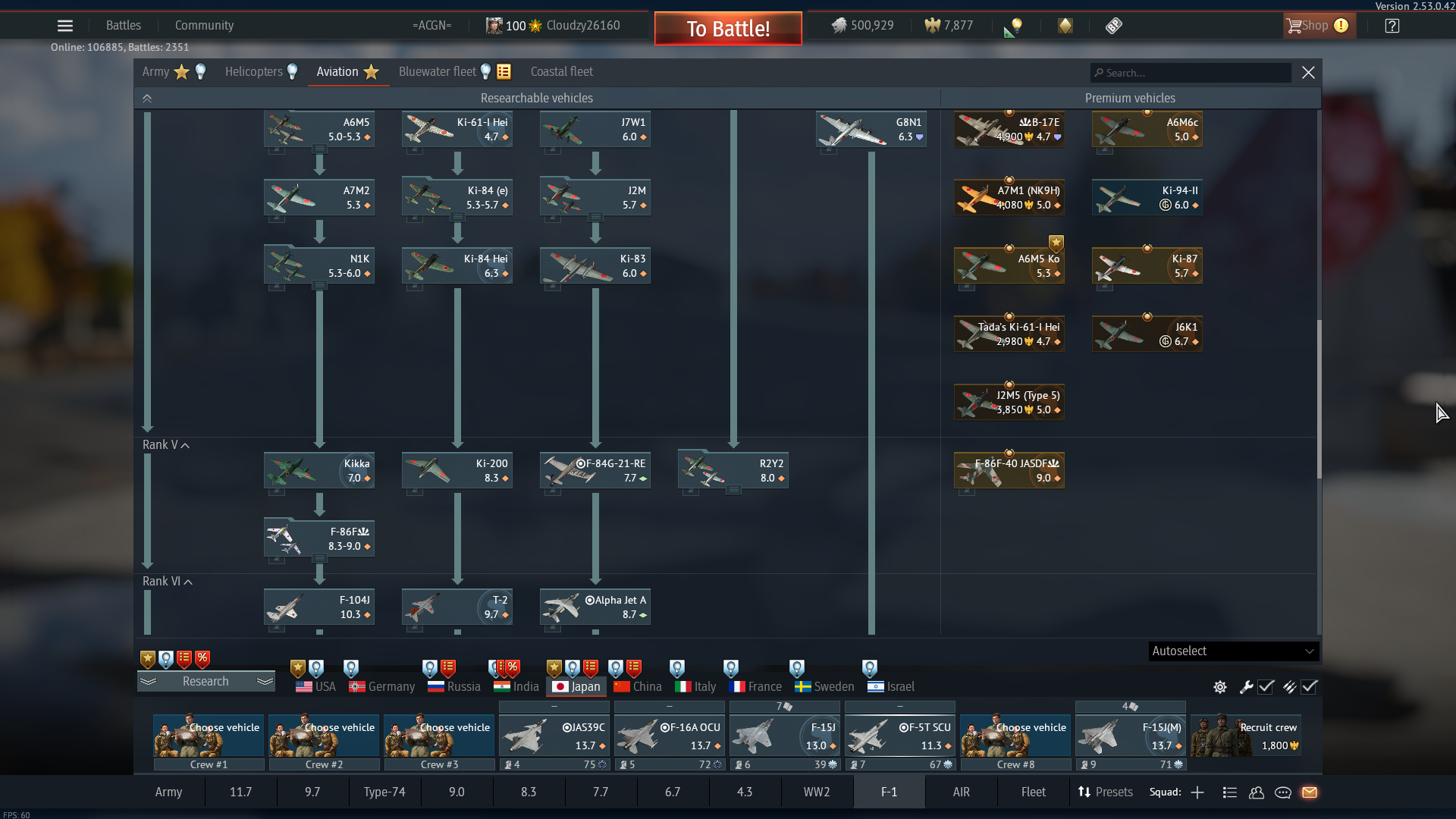This screenshot has width=1456, height=819.
Task: Toggle automatic repair checkbox
Action: [1266, 687]
